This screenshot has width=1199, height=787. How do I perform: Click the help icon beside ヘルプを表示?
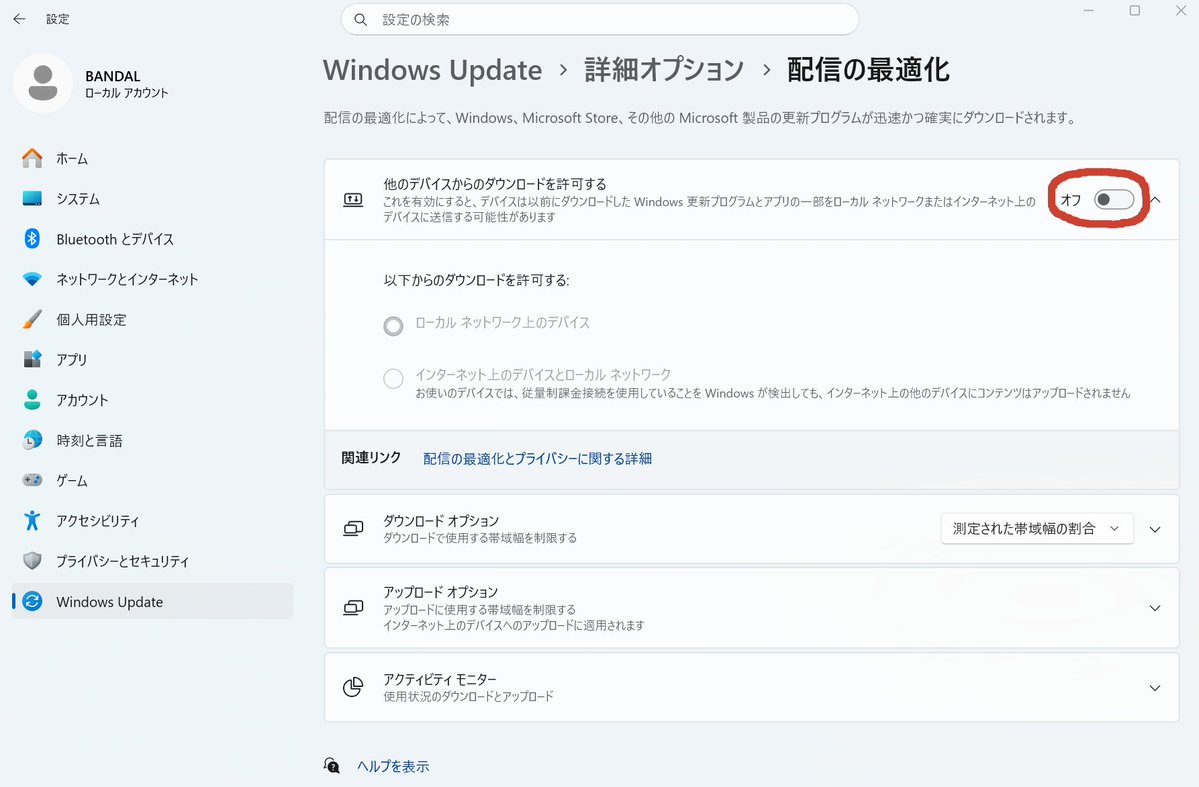332,766
